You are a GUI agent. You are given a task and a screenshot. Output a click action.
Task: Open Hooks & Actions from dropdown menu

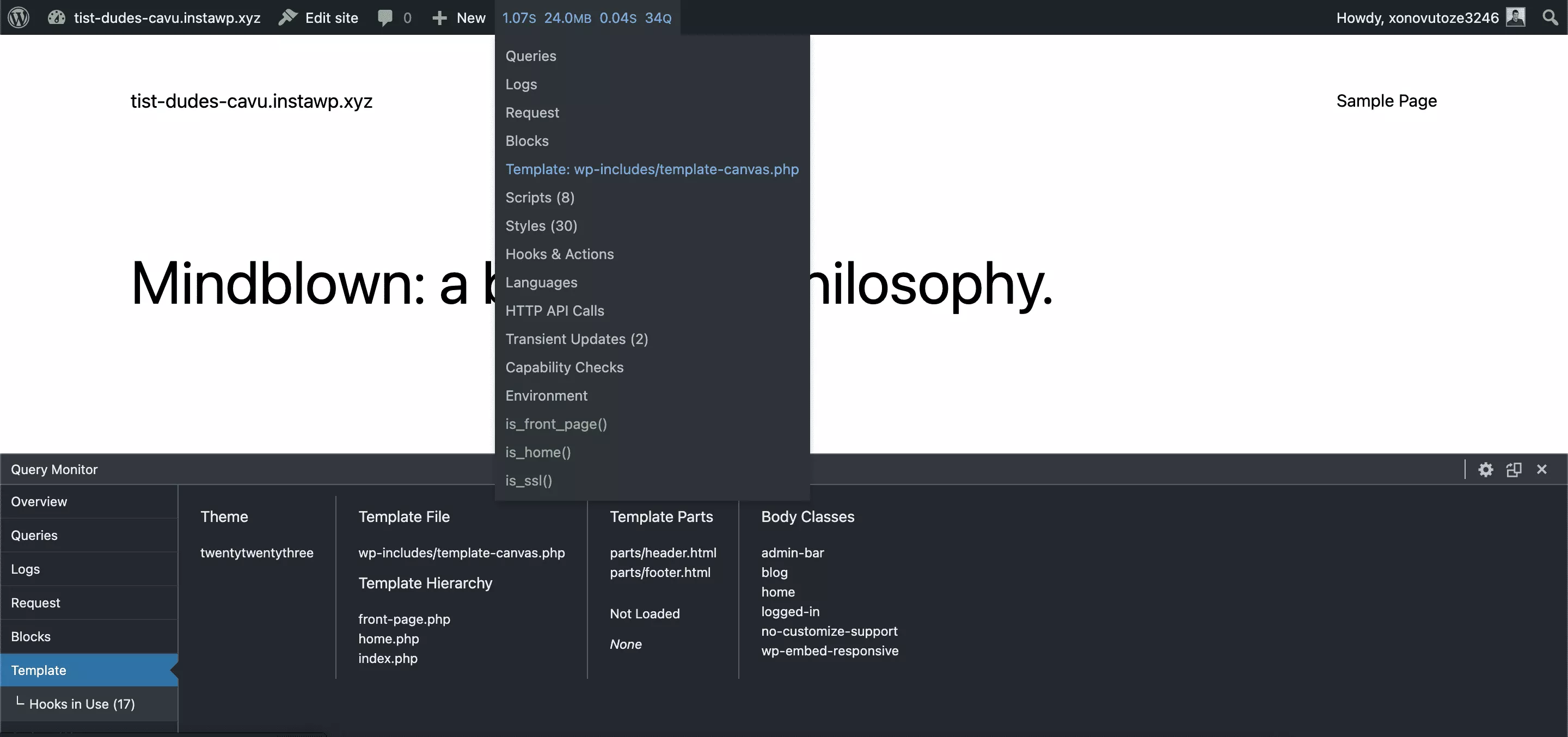click(559, 254)
